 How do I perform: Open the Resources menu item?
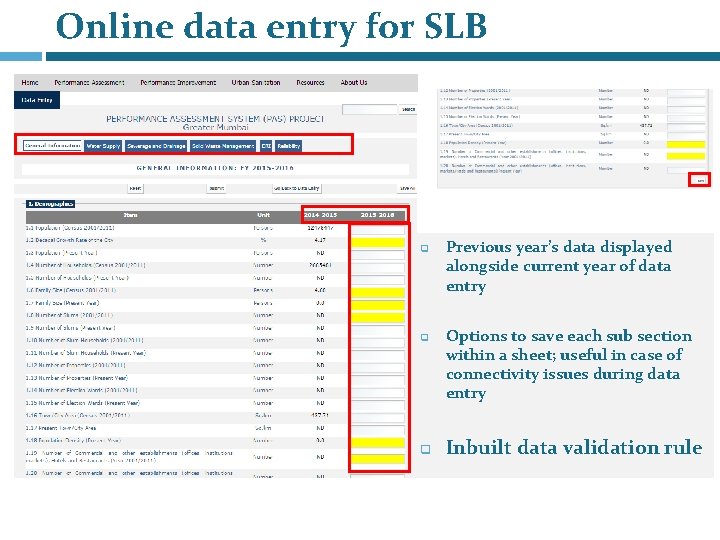pos(310,83)
